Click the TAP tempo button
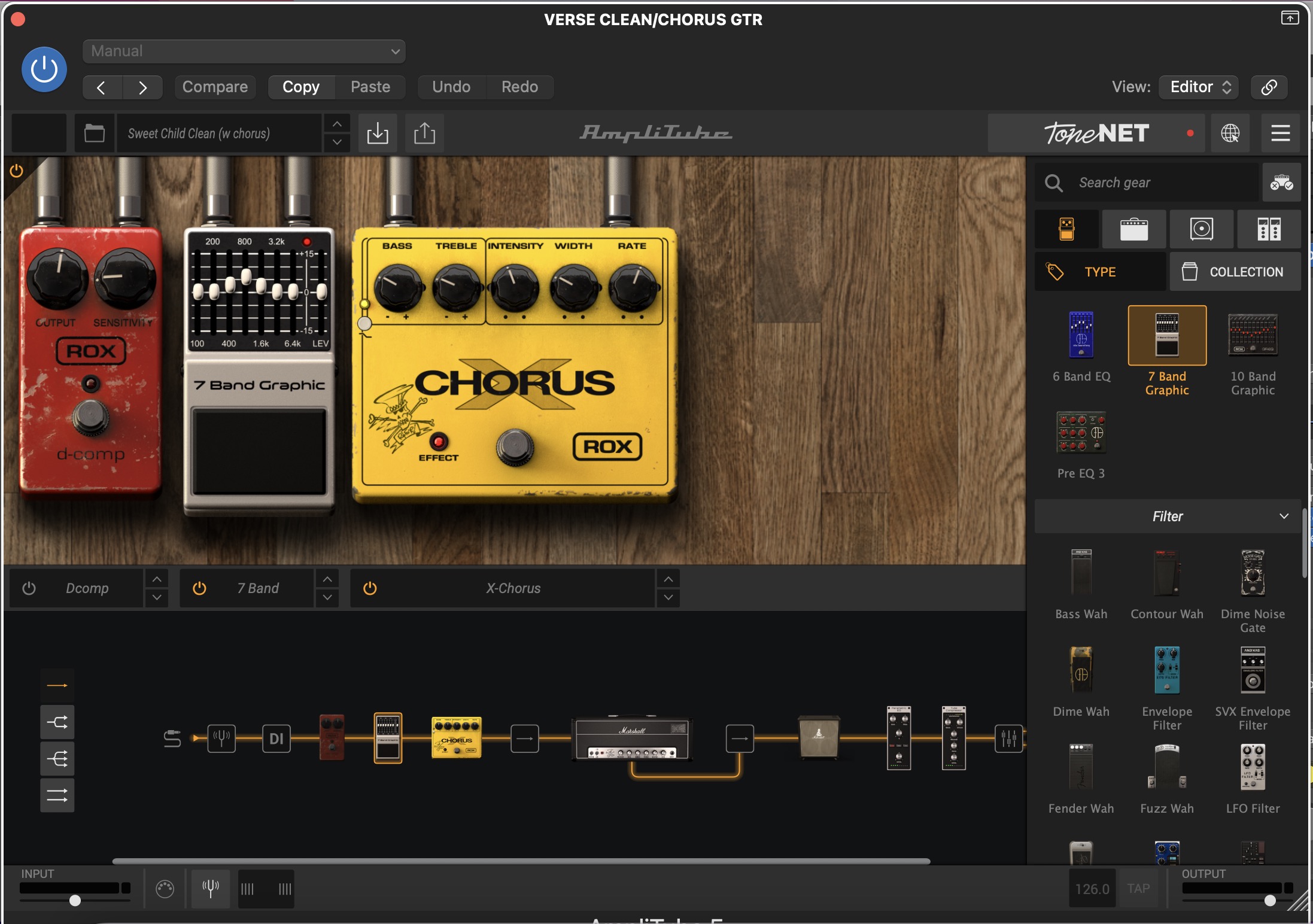The image size is (1313, 924). pos(1138,889)
